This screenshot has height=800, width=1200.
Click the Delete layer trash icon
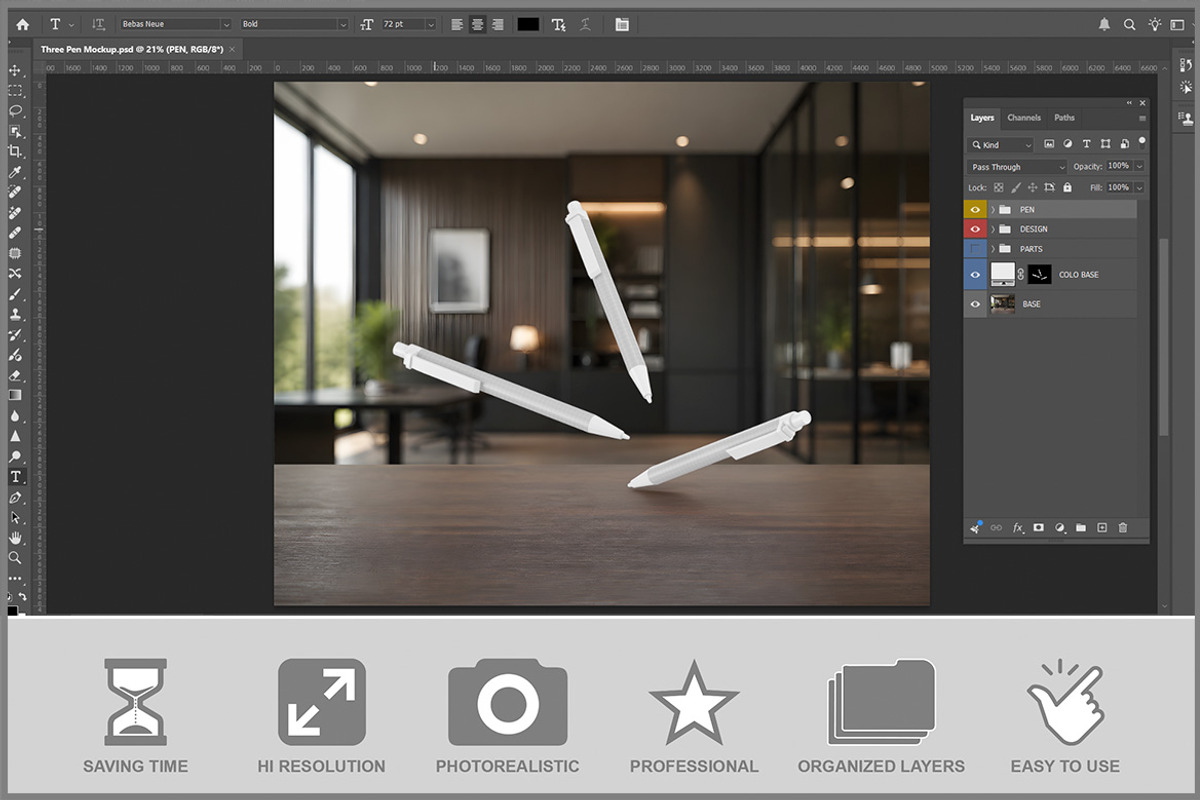1123,527
